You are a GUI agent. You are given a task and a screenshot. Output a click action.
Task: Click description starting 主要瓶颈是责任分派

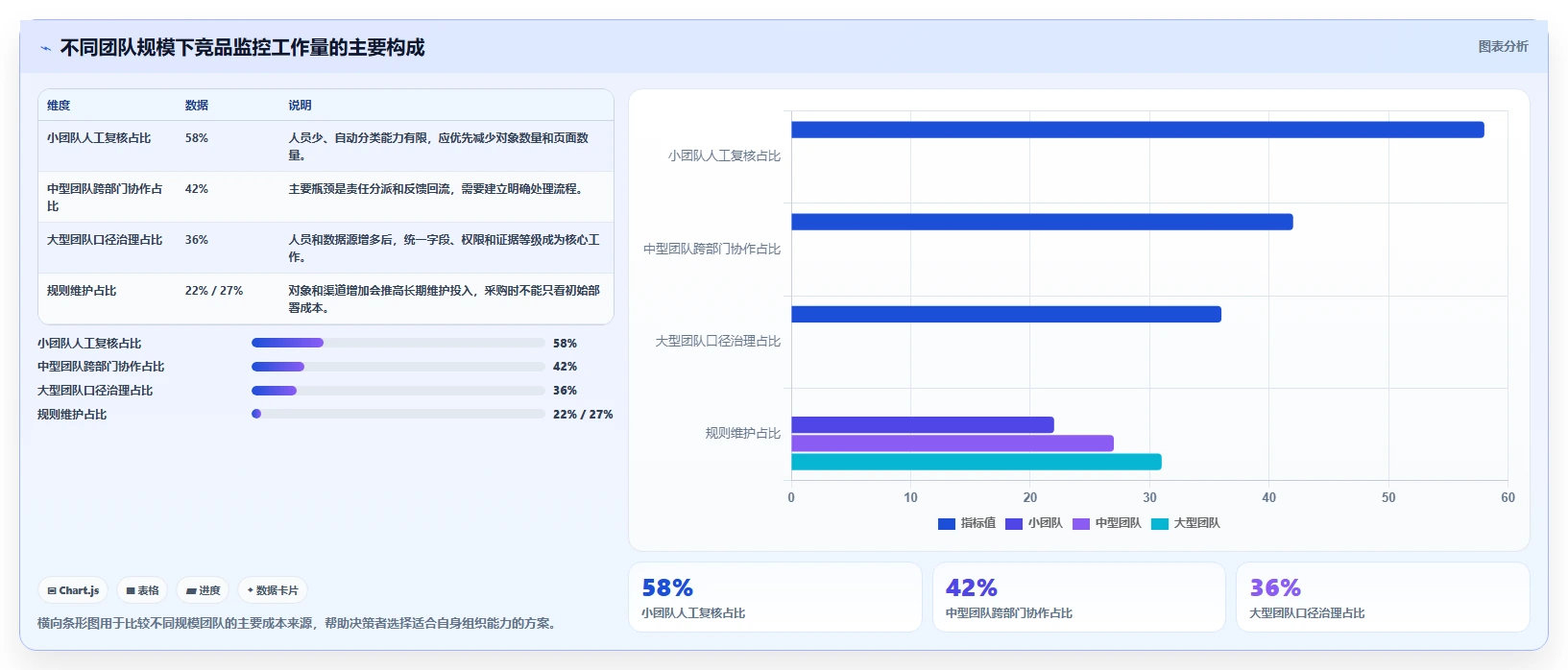pyautogui.click(x=438, y=189)
